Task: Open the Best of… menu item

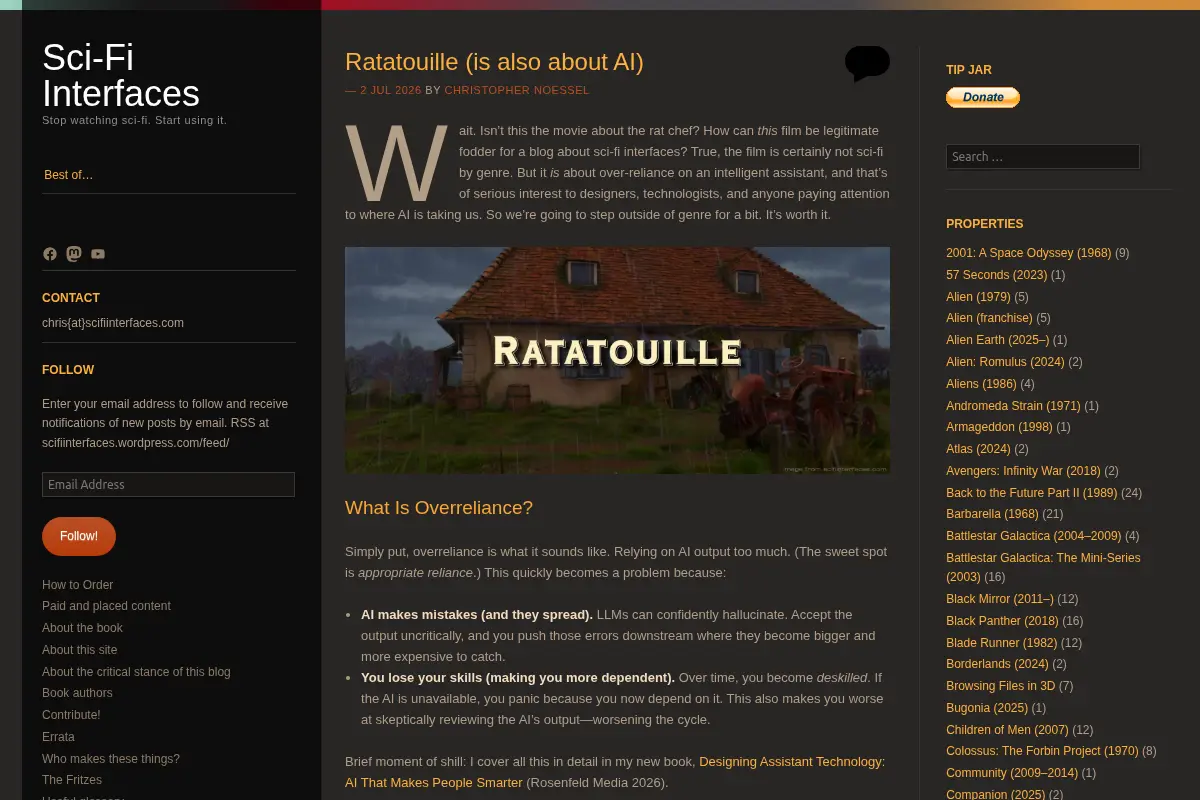Action: point(69,175)
